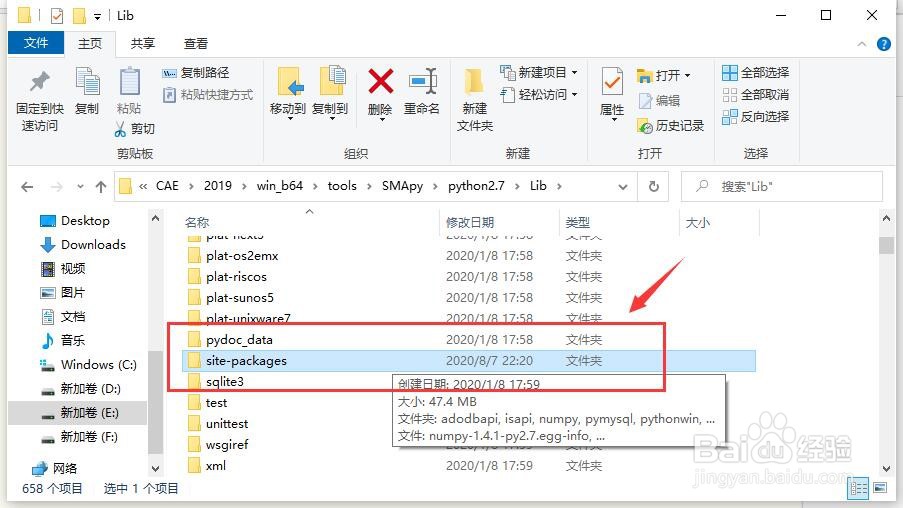Image resolution: width=903 pixels, height=508 pixels.
Task: Click Select all (全部选择)
Action: (x=755, y=73)
